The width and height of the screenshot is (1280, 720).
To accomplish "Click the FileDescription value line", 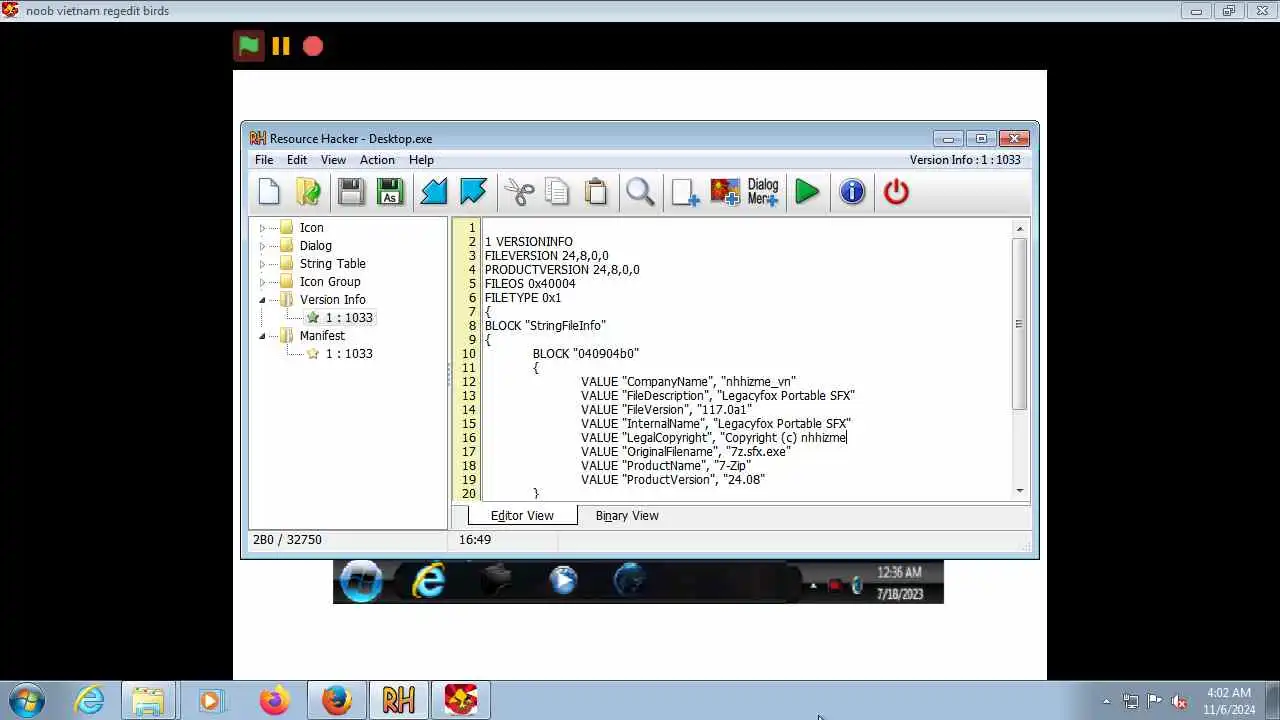I will 718,396.
